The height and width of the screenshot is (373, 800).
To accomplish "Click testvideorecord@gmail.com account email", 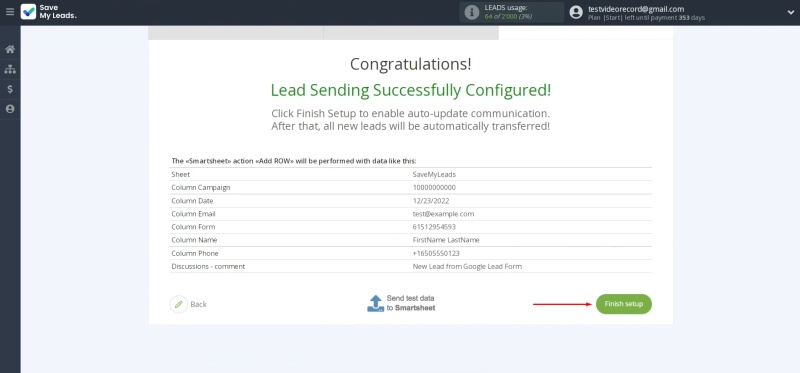I will 636,9.
